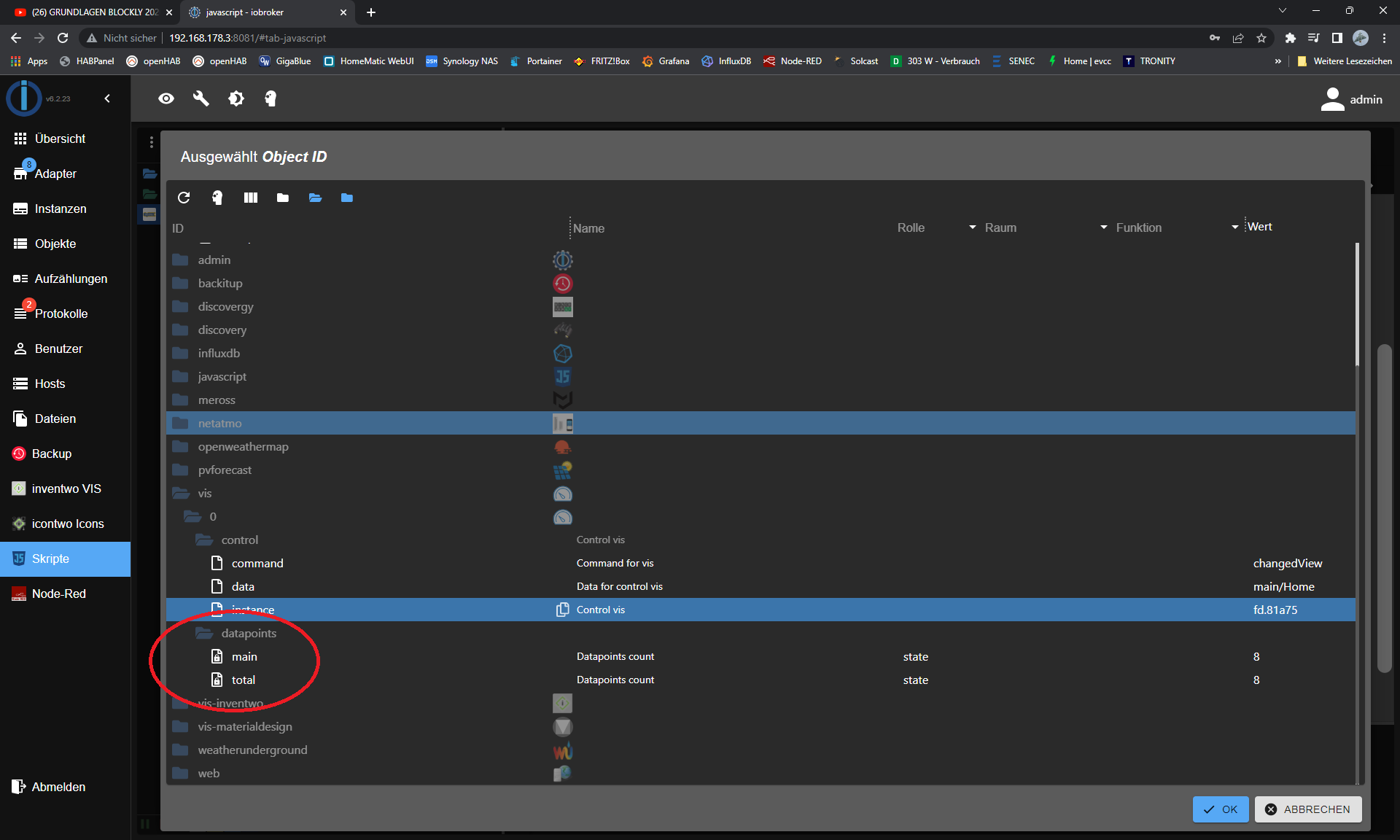The image size is (1400, 840).
Task: Toggle the theme icon in top bar
Action: pyautogui.click(x=236, y=98)
